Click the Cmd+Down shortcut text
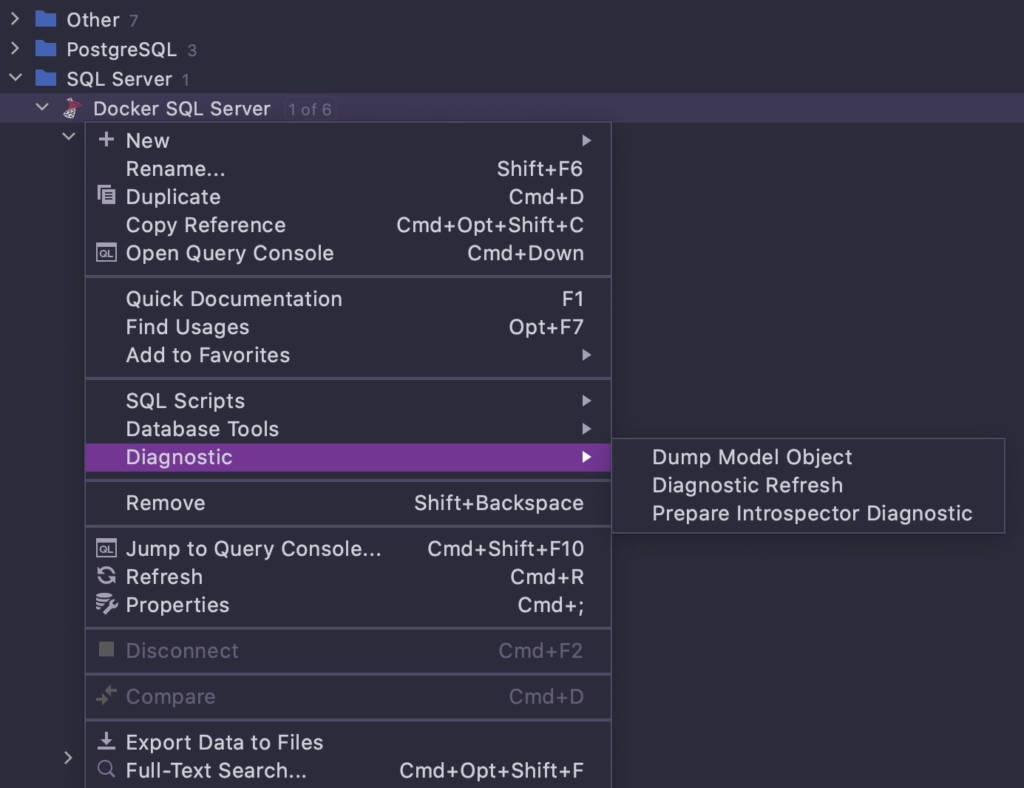1024x788 pixels. point(526,253)
